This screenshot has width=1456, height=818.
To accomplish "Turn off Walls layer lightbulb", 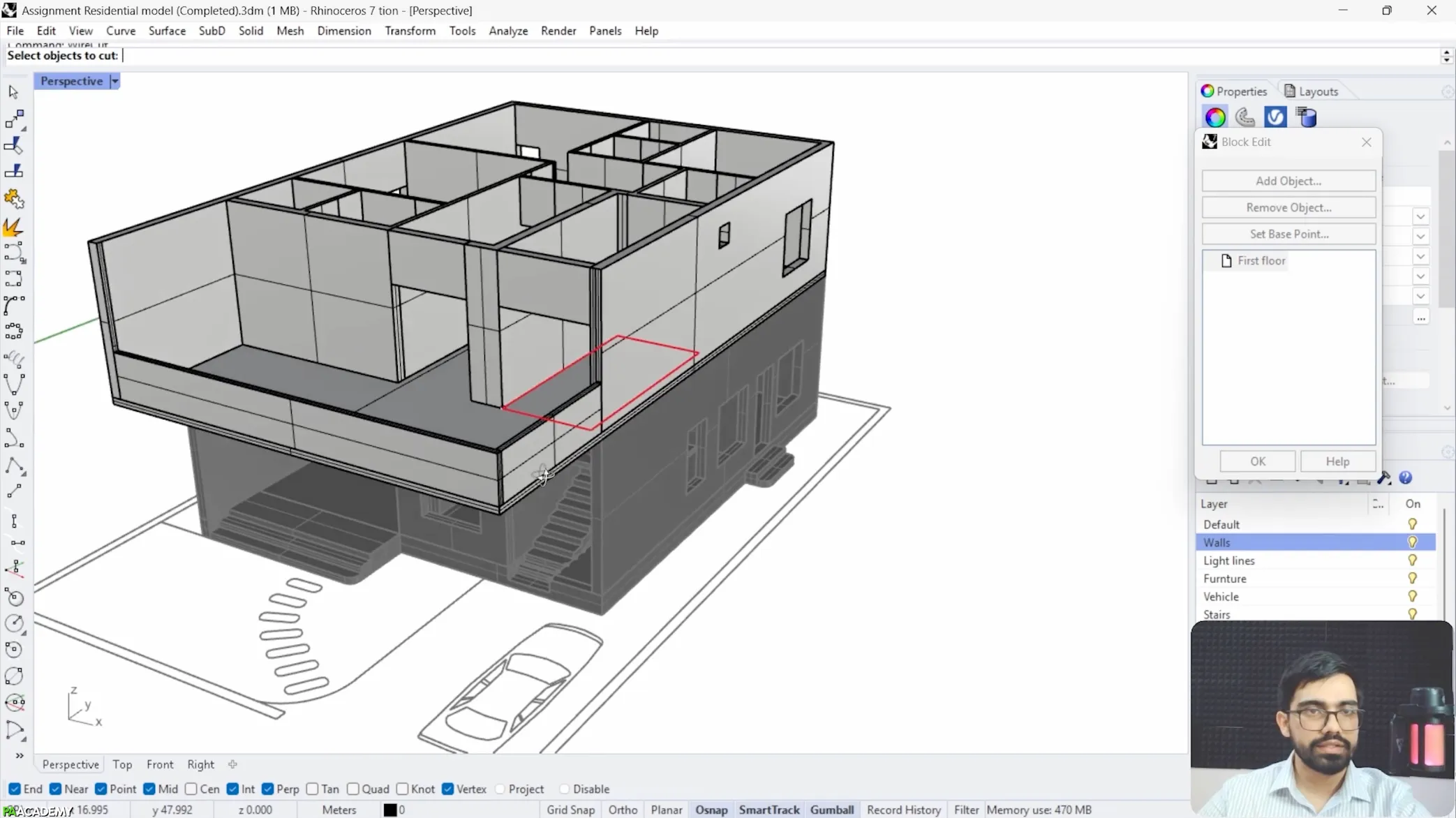I will (x=1412, y=542).
